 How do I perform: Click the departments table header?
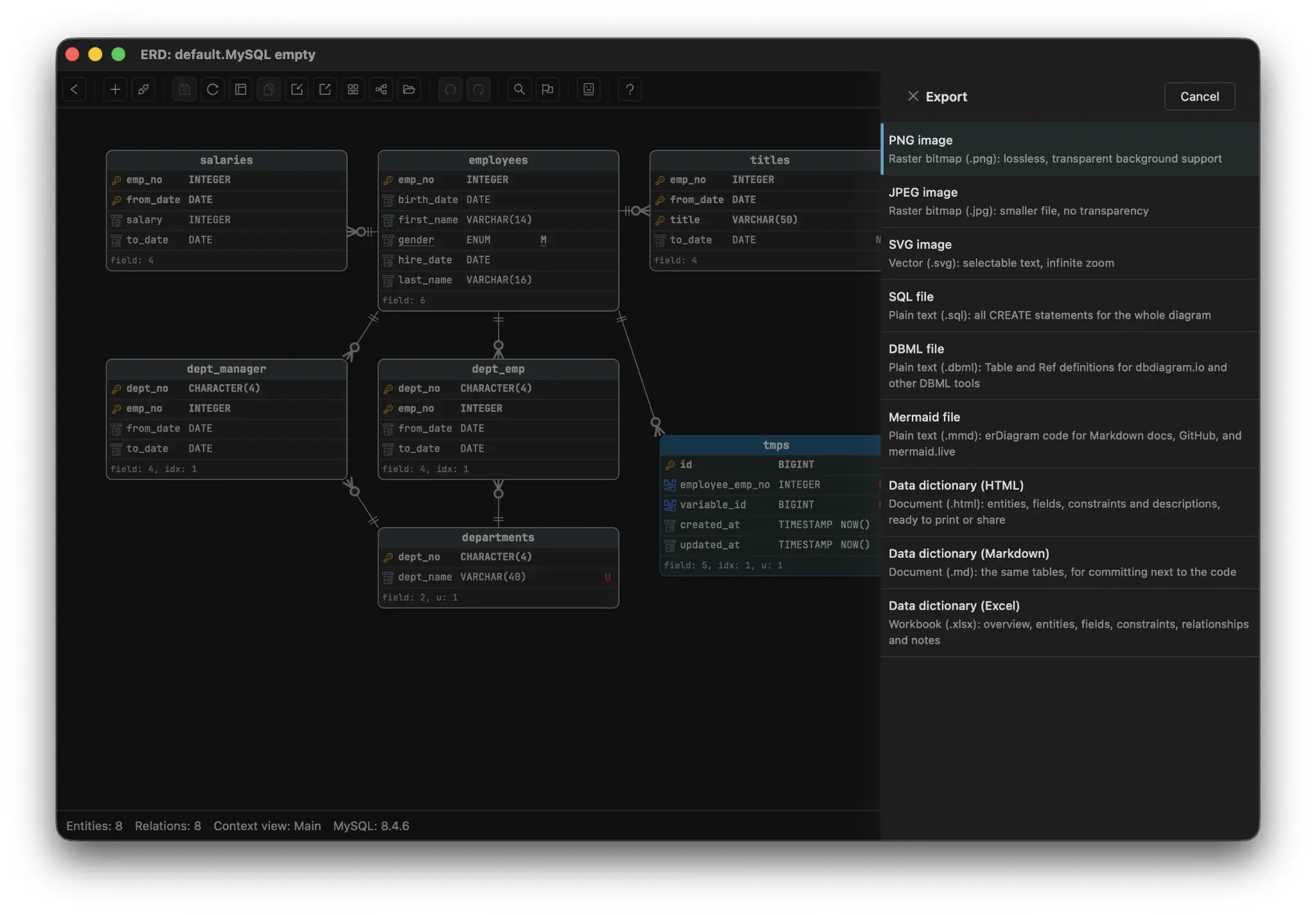[x=498, y=537]
